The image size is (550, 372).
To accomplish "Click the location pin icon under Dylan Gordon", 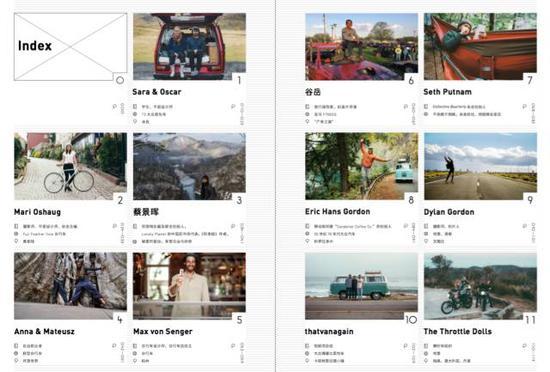I will [426, 241].
